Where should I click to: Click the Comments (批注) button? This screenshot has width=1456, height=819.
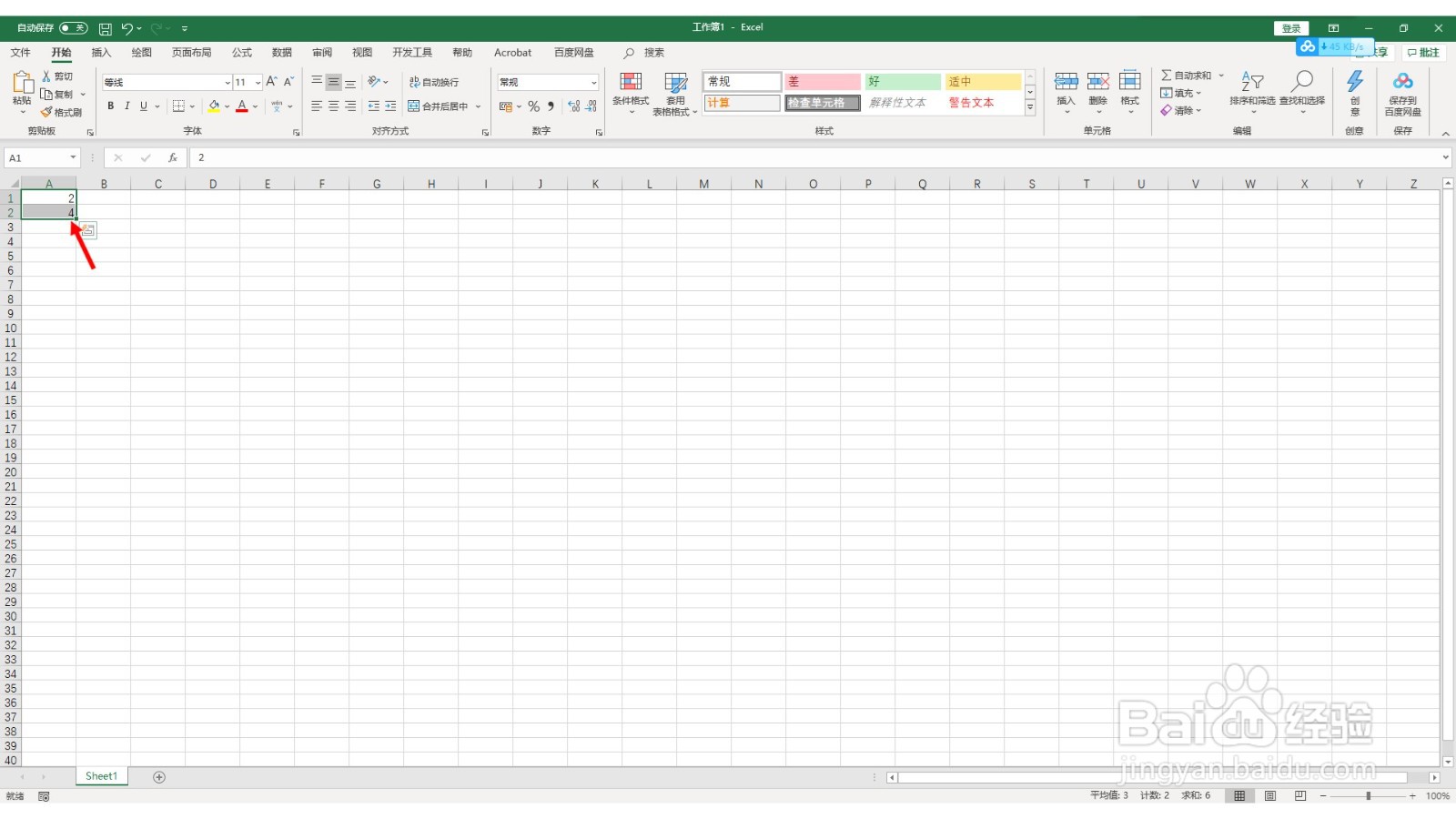[x=1424, y=53]
